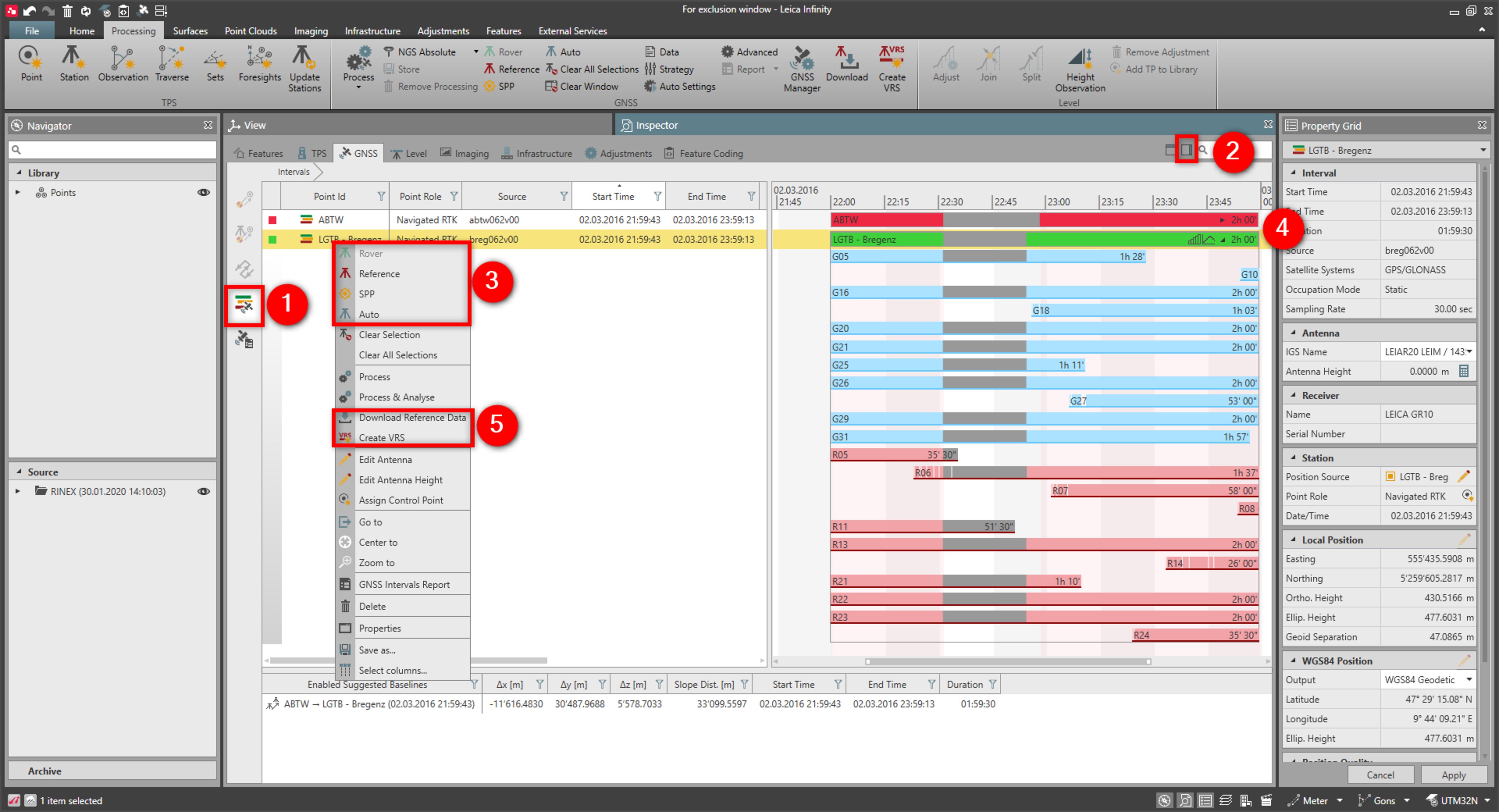1499x812 pixels.
Task: Click the R13 satellite interval bar
Action: [x=1045, y=545]
